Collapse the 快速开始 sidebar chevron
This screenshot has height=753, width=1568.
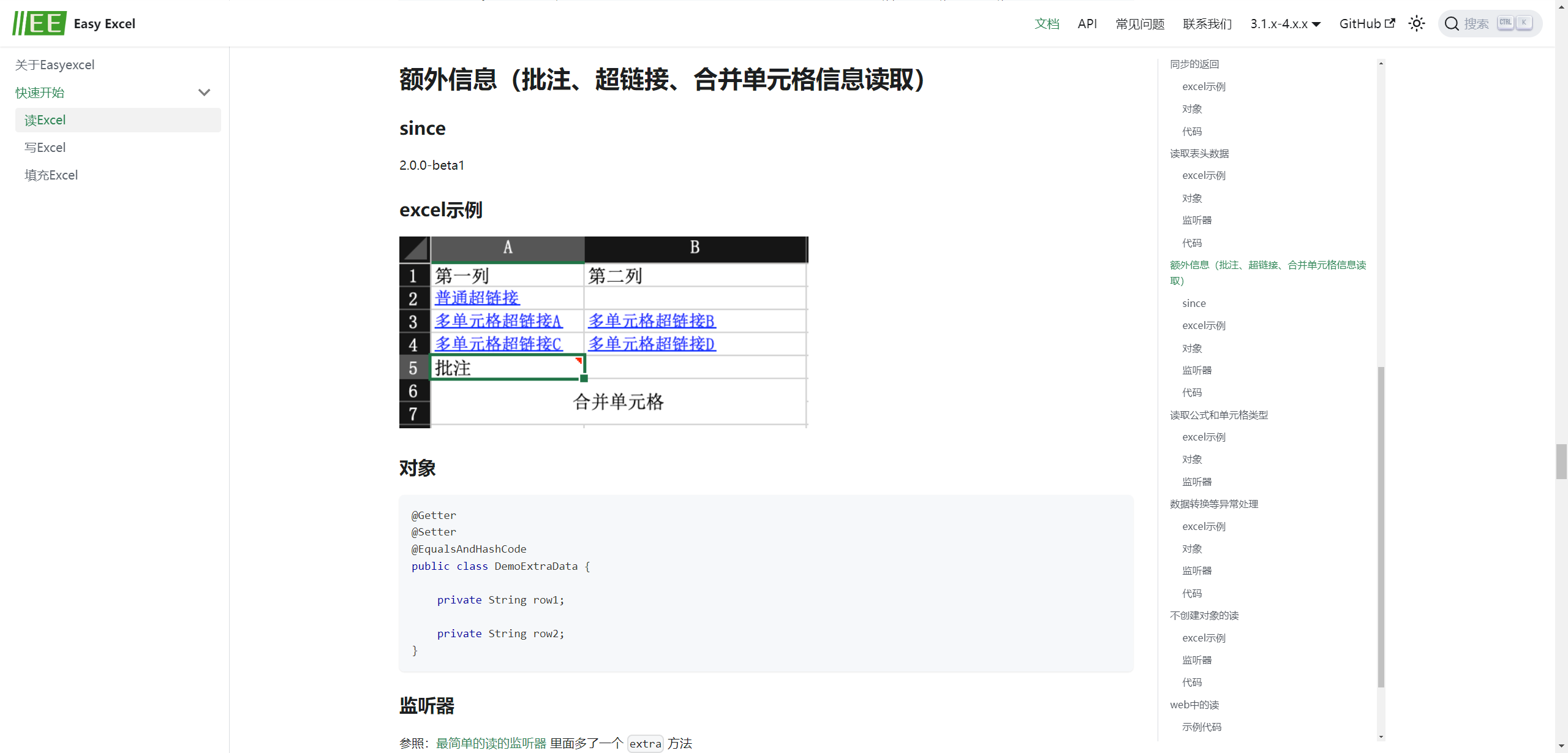tap(204, 93)
